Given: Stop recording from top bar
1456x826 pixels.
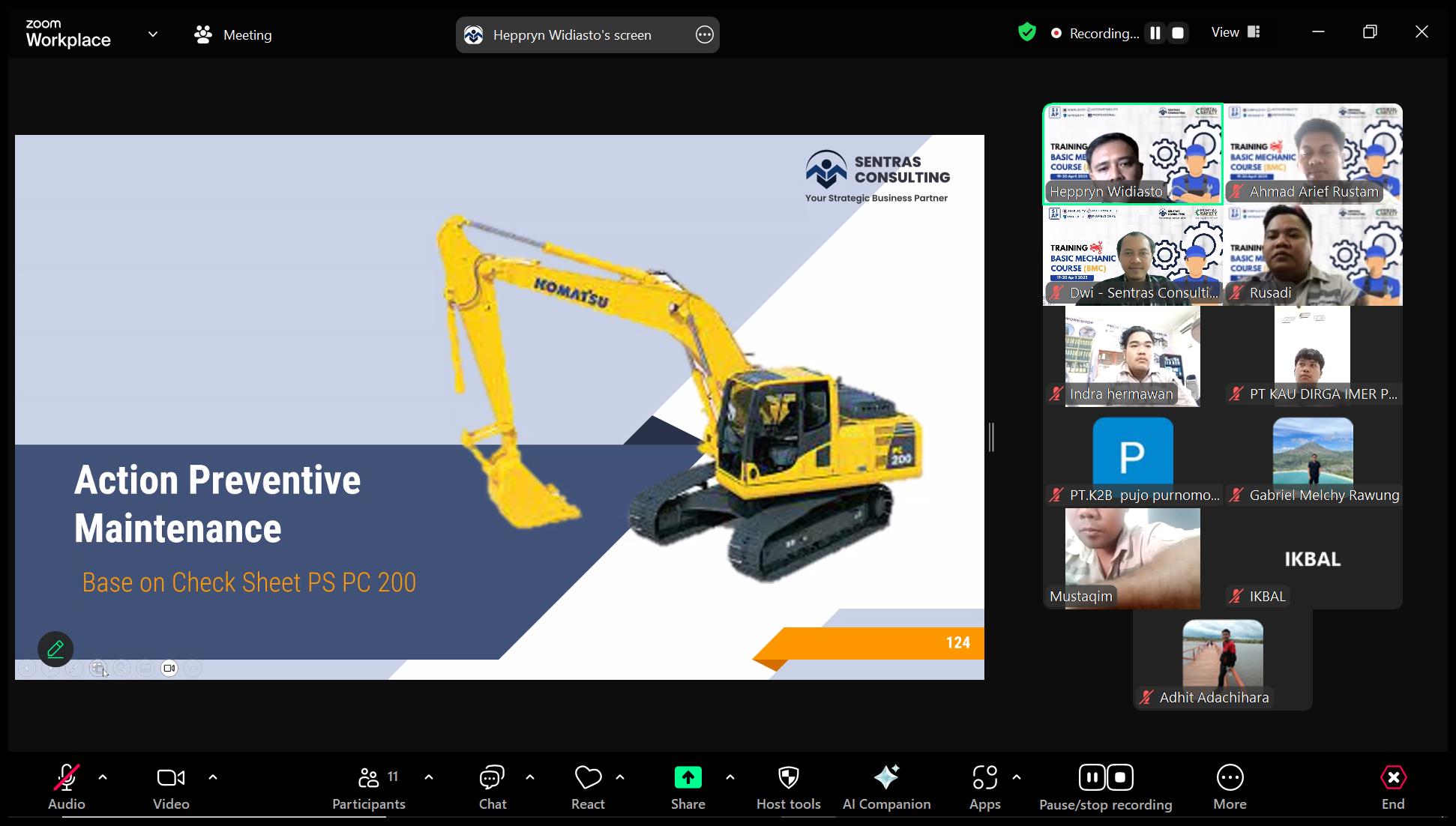Looking at the screenshot, I should tap(1178, 33).
